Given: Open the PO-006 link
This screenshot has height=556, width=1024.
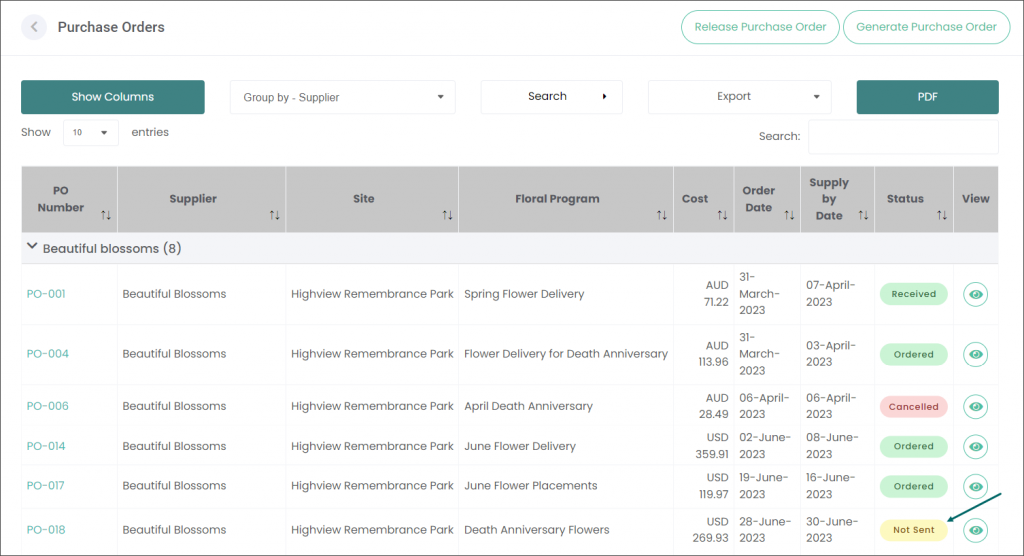Looking at the screenshot, I should pos(47,406).
